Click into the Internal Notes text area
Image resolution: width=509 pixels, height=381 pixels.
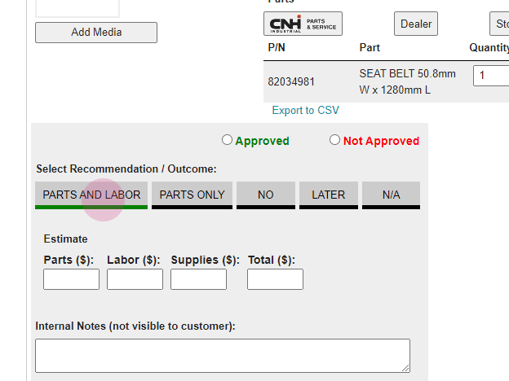coord(223,356)
